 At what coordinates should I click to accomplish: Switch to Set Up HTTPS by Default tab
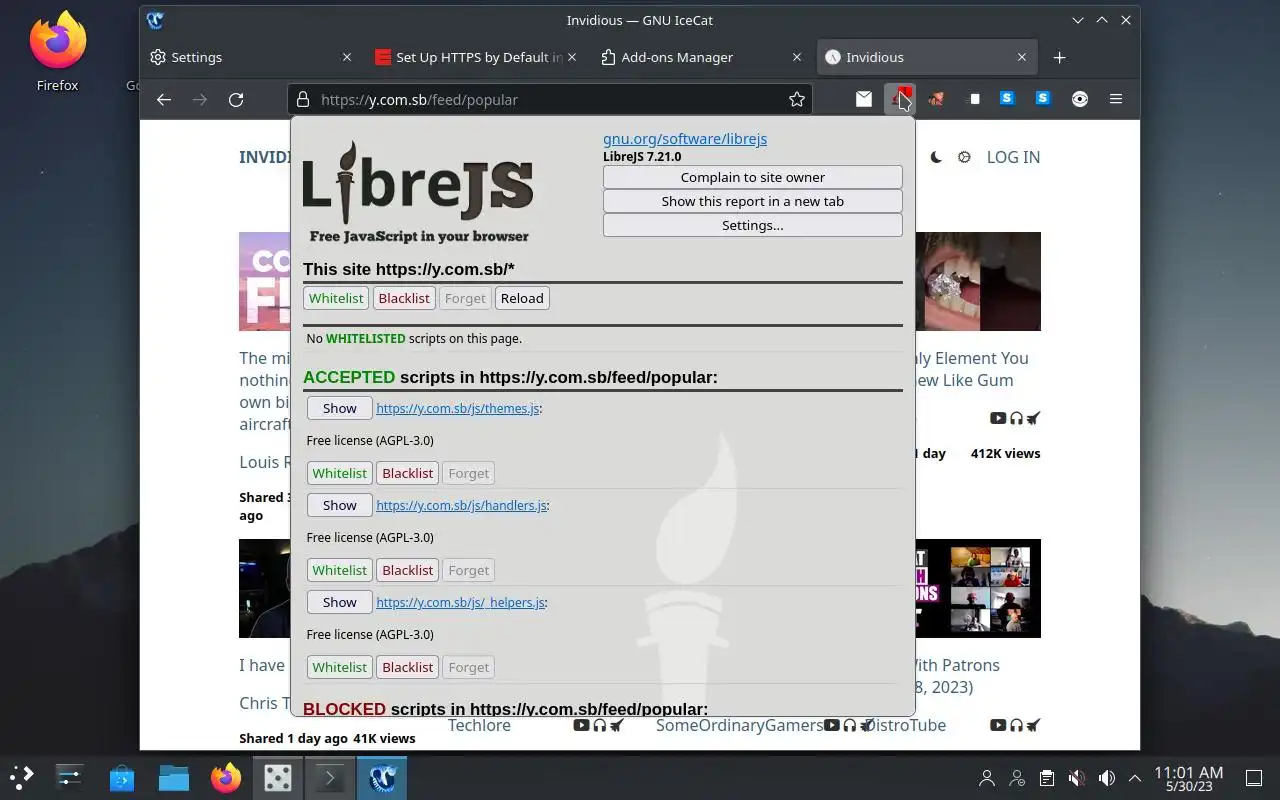(476, 57)
